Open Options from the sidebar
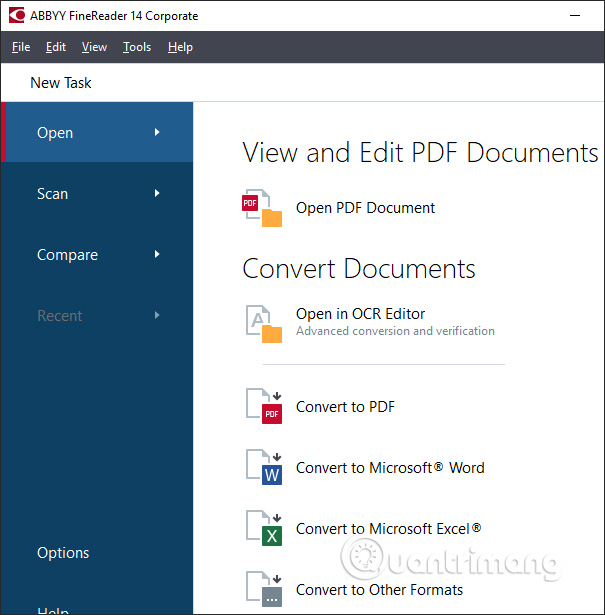 point(63,553)
